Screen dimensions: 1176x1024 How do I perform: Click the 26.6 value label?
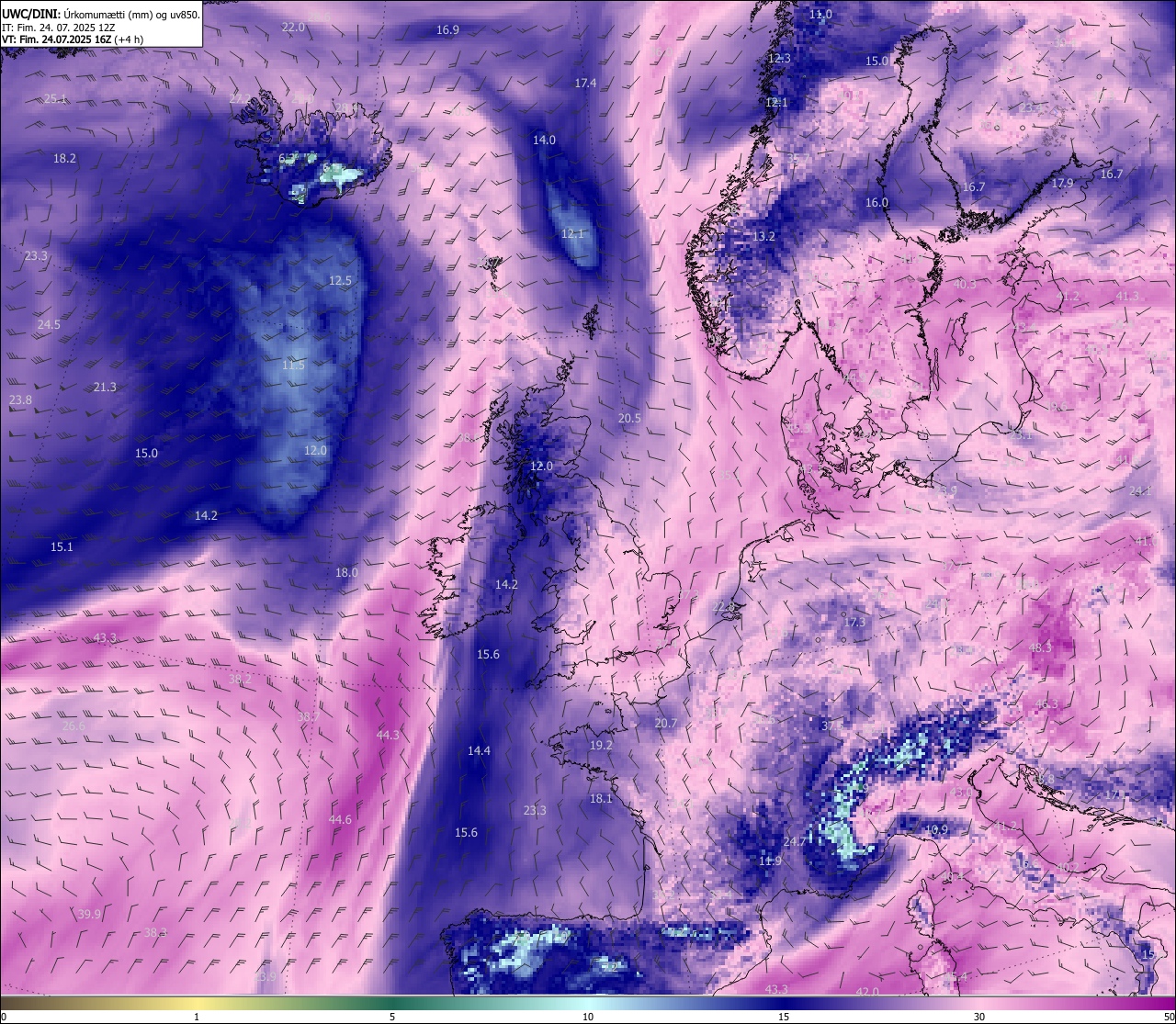pyautogui.click(x=73, y=726)
